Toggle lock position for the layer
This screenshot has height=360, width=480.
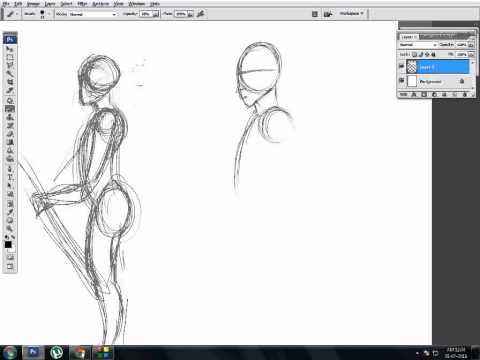(427, 54)
